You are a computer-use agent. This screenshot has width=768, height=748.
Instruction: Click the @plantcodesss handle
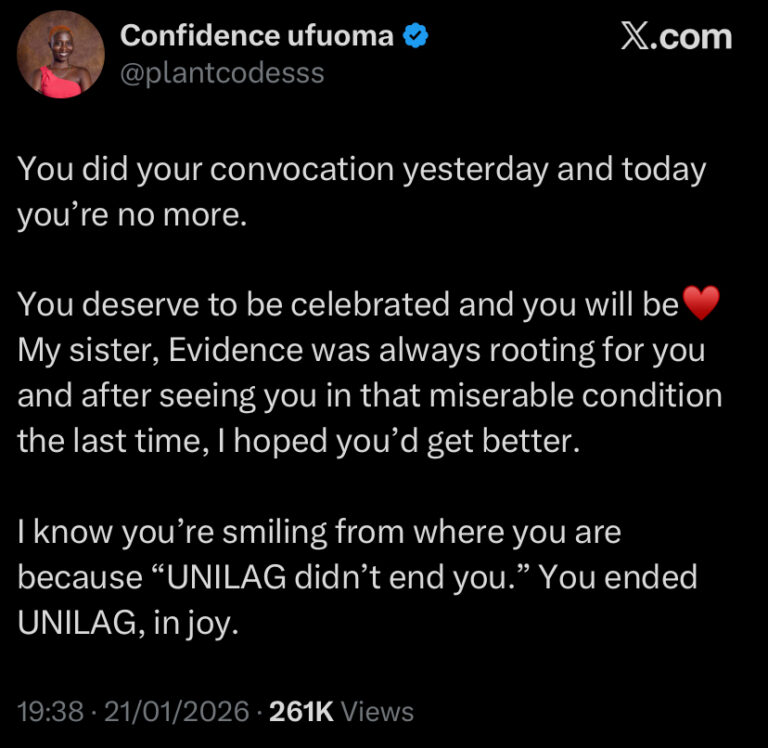click(222, 74)
